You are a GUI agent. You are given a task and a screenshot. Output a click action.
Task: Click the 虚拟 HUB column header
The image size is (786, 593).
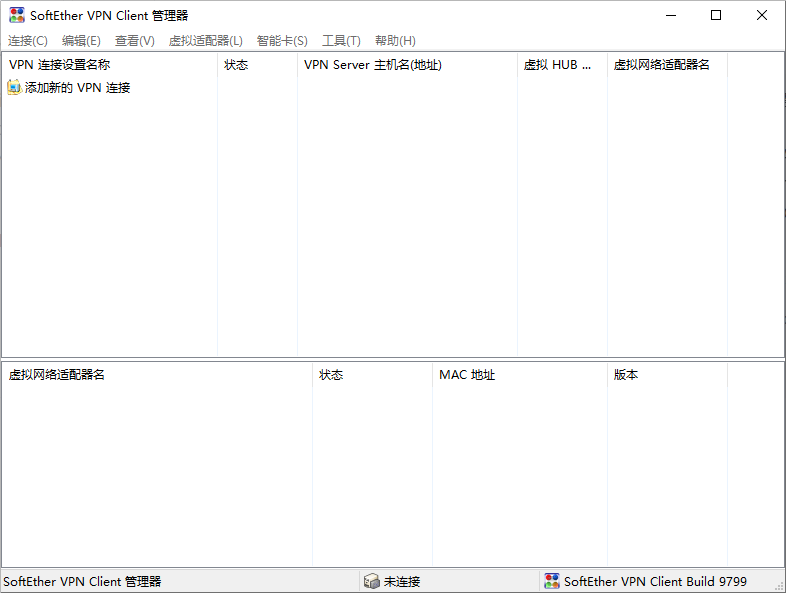click(558, 65)
